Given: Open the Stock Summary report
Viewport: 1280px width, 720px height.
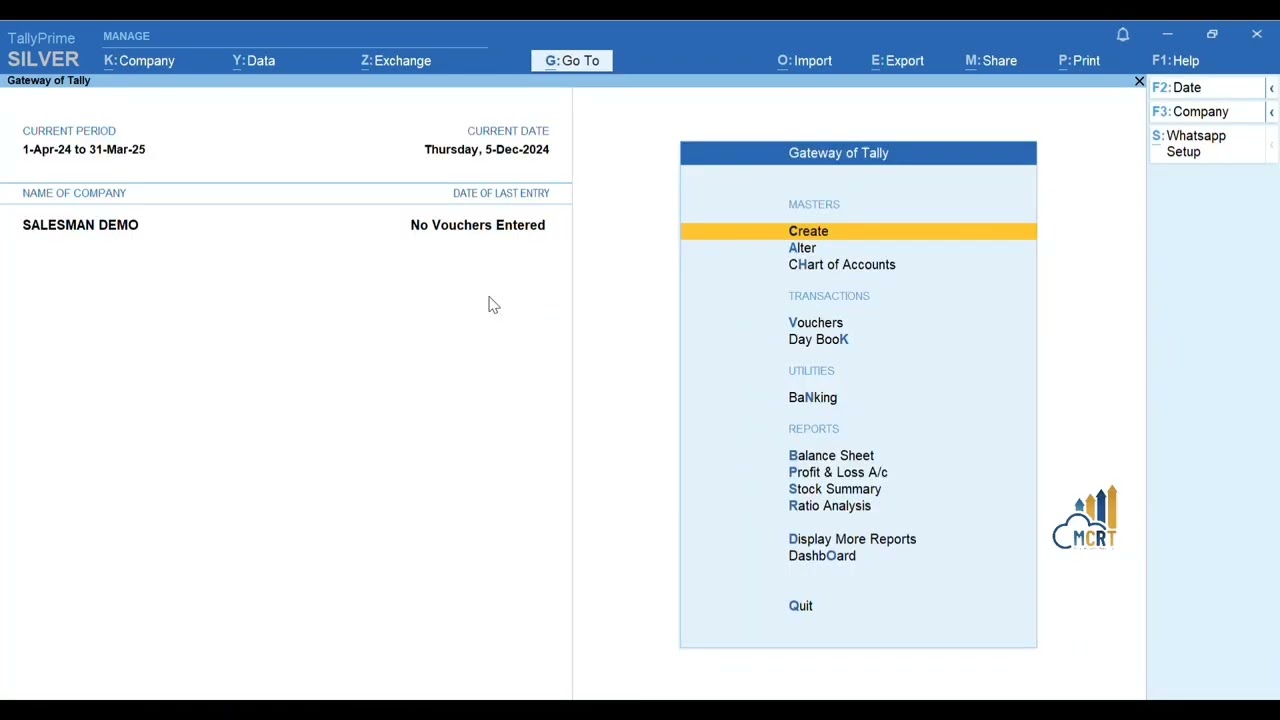Looking at the screenshot, I should point(834,490).
